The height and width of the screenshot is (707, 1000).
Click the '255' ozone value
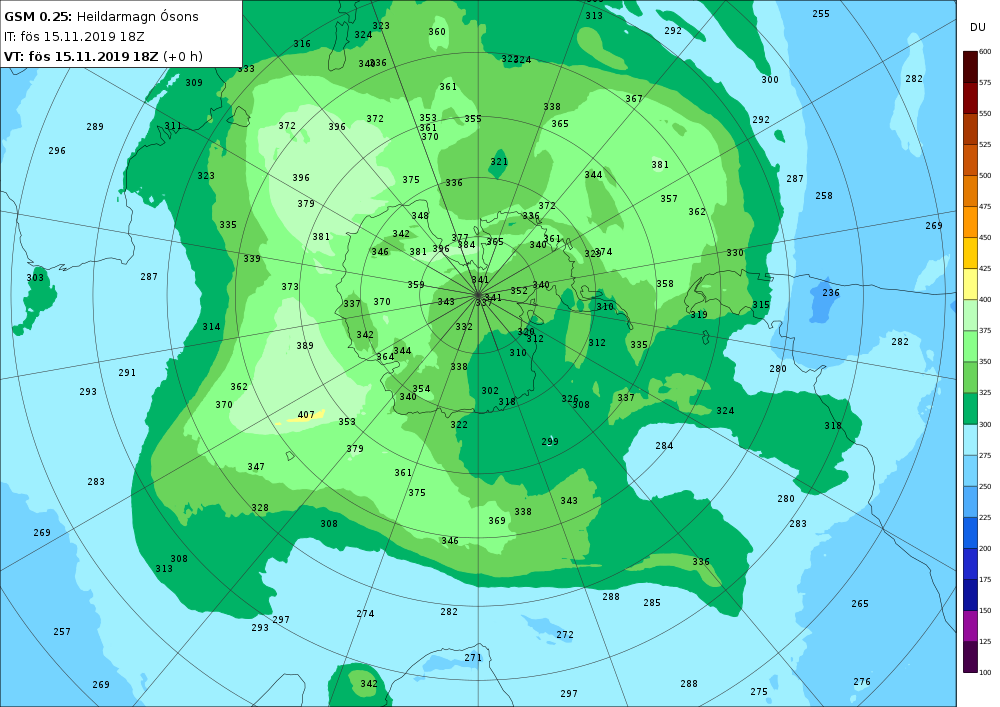pyautogui.click(x=821, y=13)
